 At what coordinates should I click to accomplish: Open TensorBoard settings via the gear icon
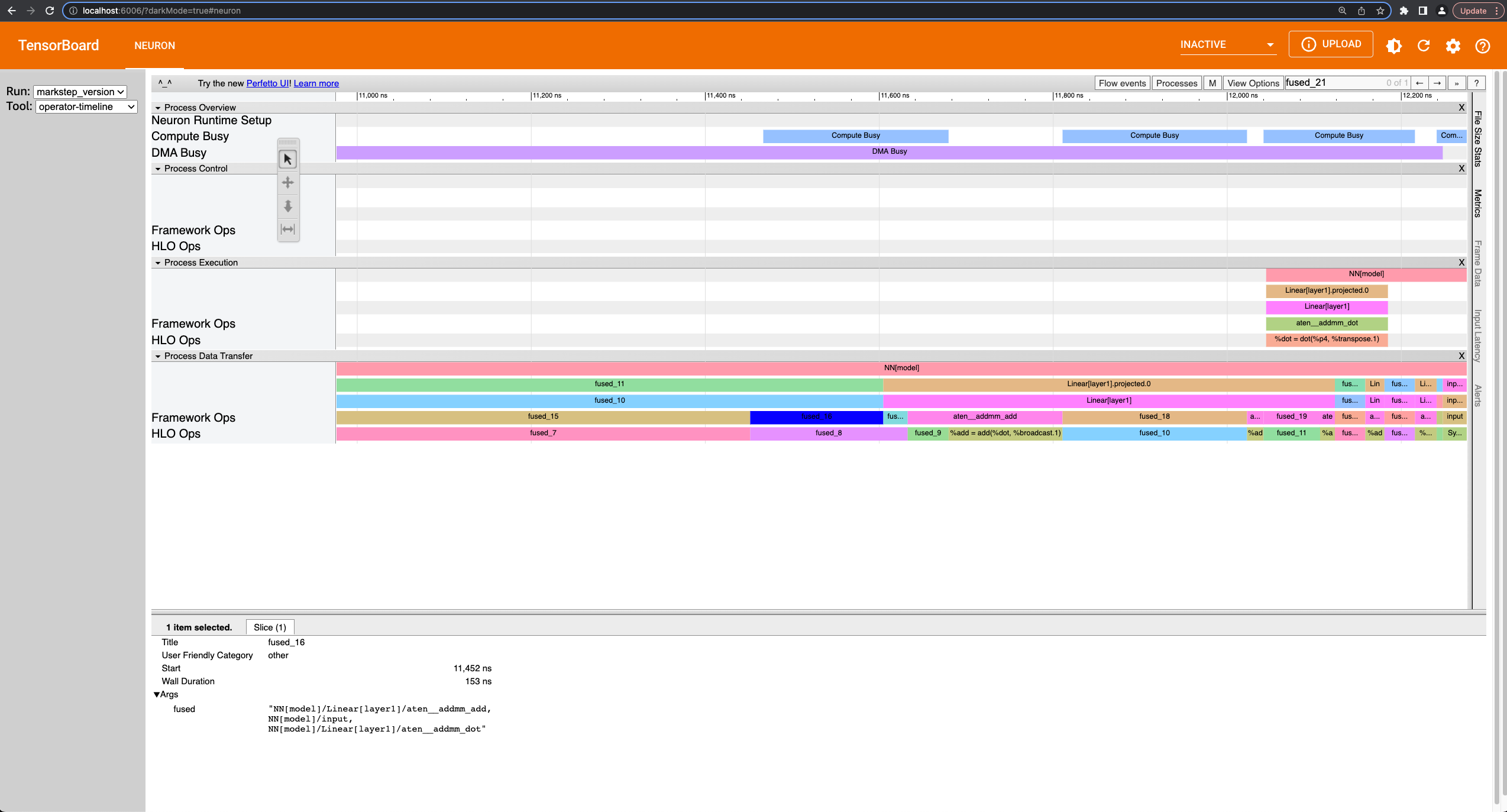[1453, 46]
